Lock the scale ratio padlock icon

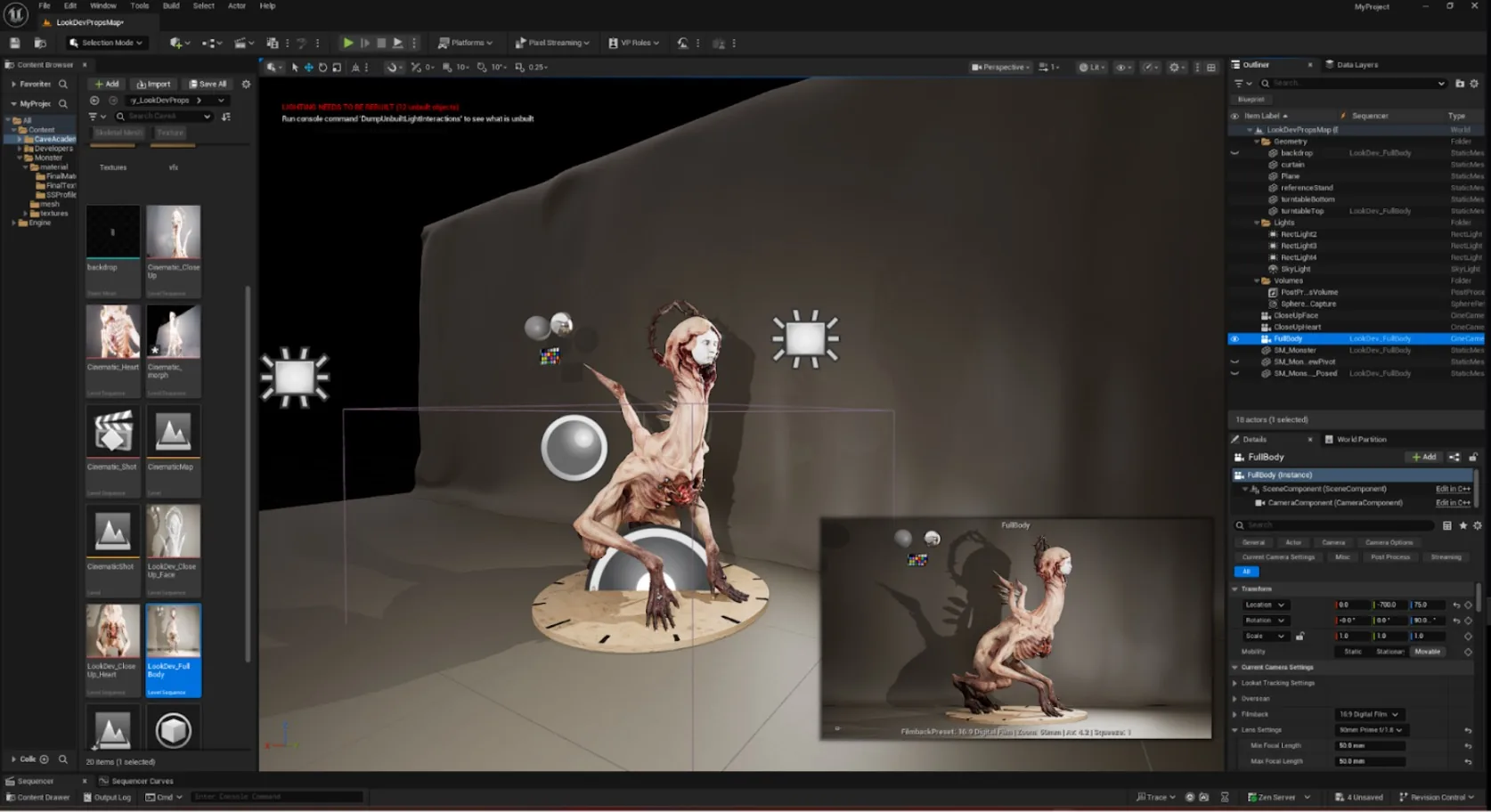pyautogui.click(x=1300, y=636)
